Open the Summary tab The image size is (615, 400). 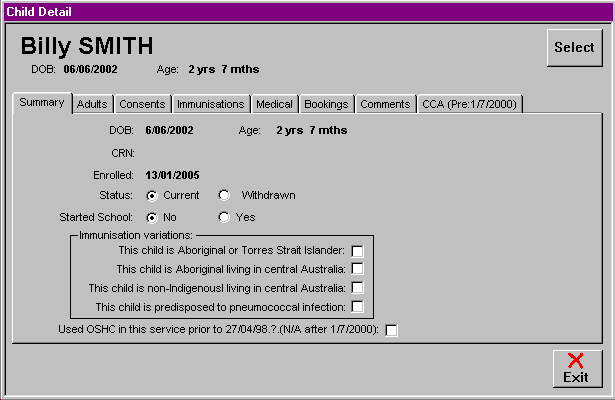(x=42, y=103)
